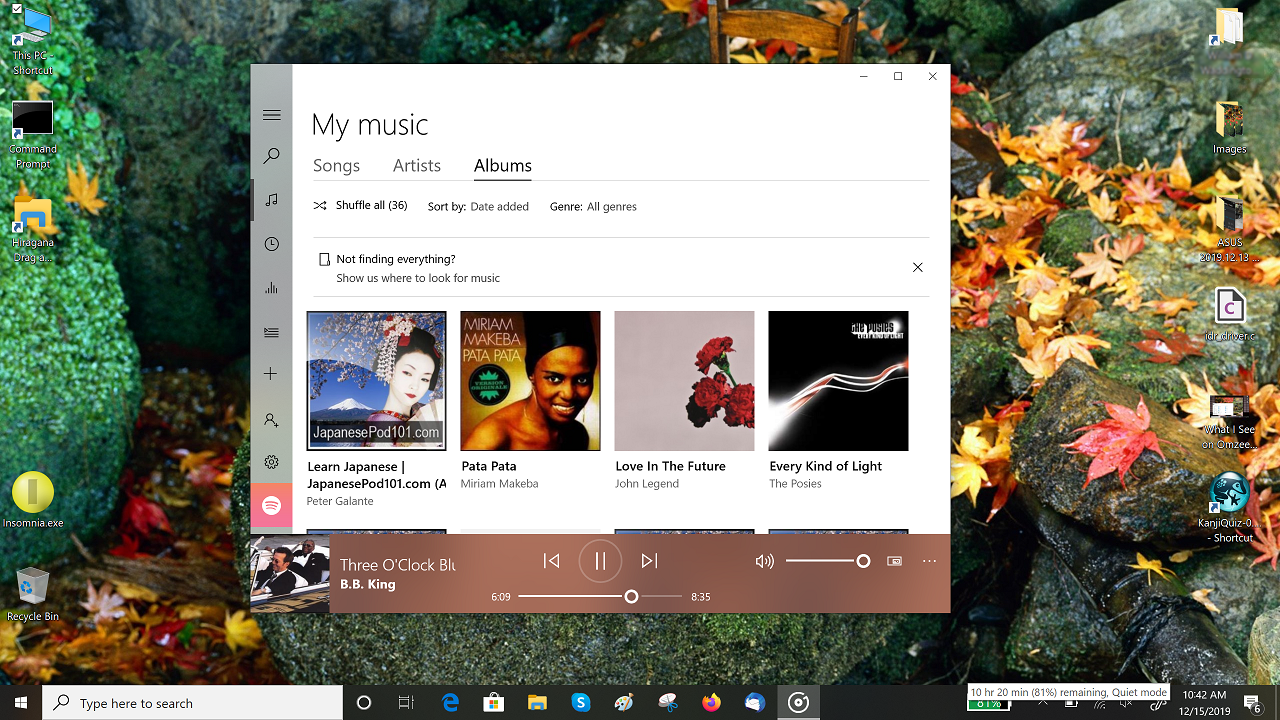Open Sort by Date added dropdown
Viewport: 1280px width, 720px height.
[478, 207]
